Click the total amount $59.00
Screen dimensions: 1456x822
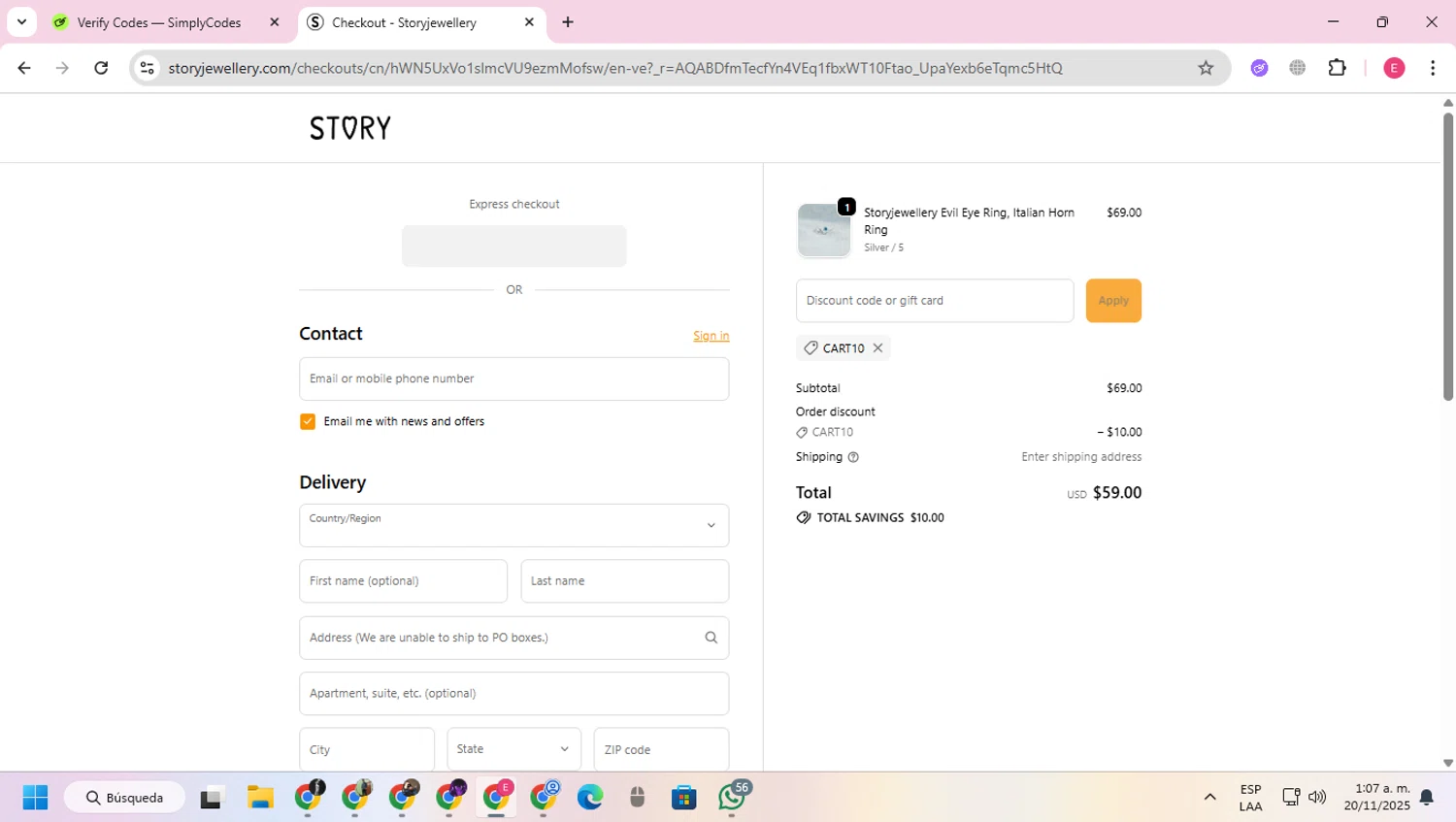[x=1117, y=493]
